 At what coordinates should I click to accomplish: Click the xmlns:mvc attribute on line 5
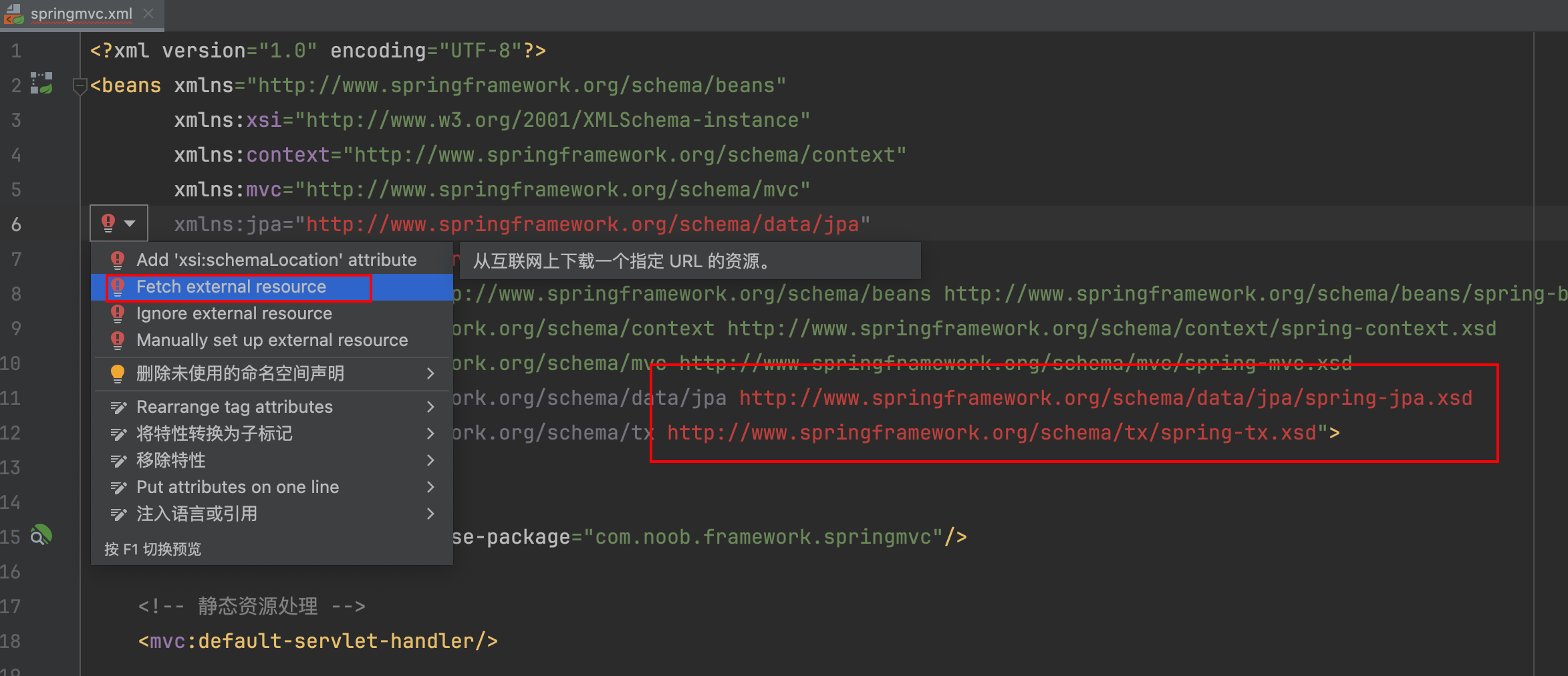(492, 190)
